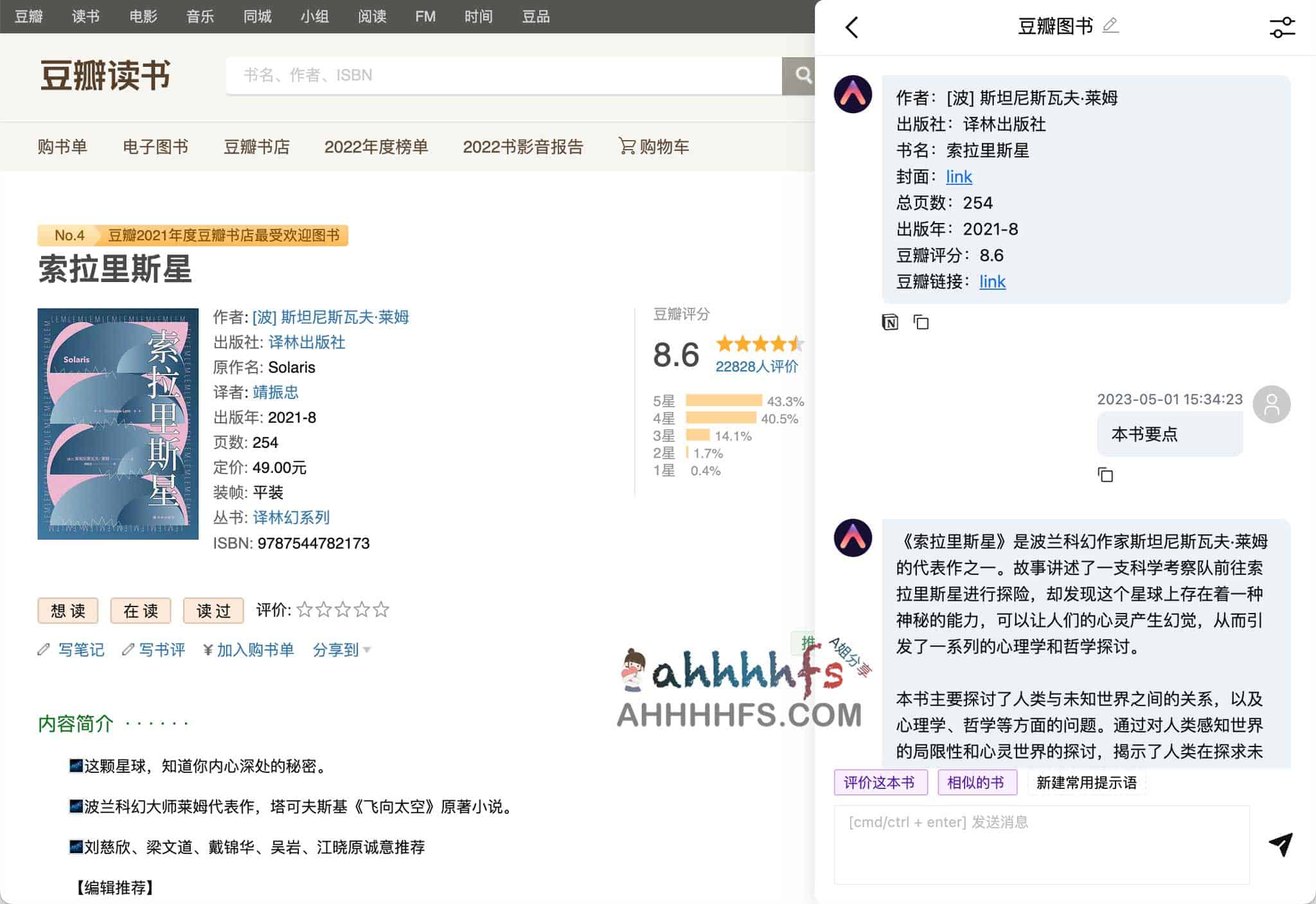Toggle 在读 reading status

click(140, 611)
